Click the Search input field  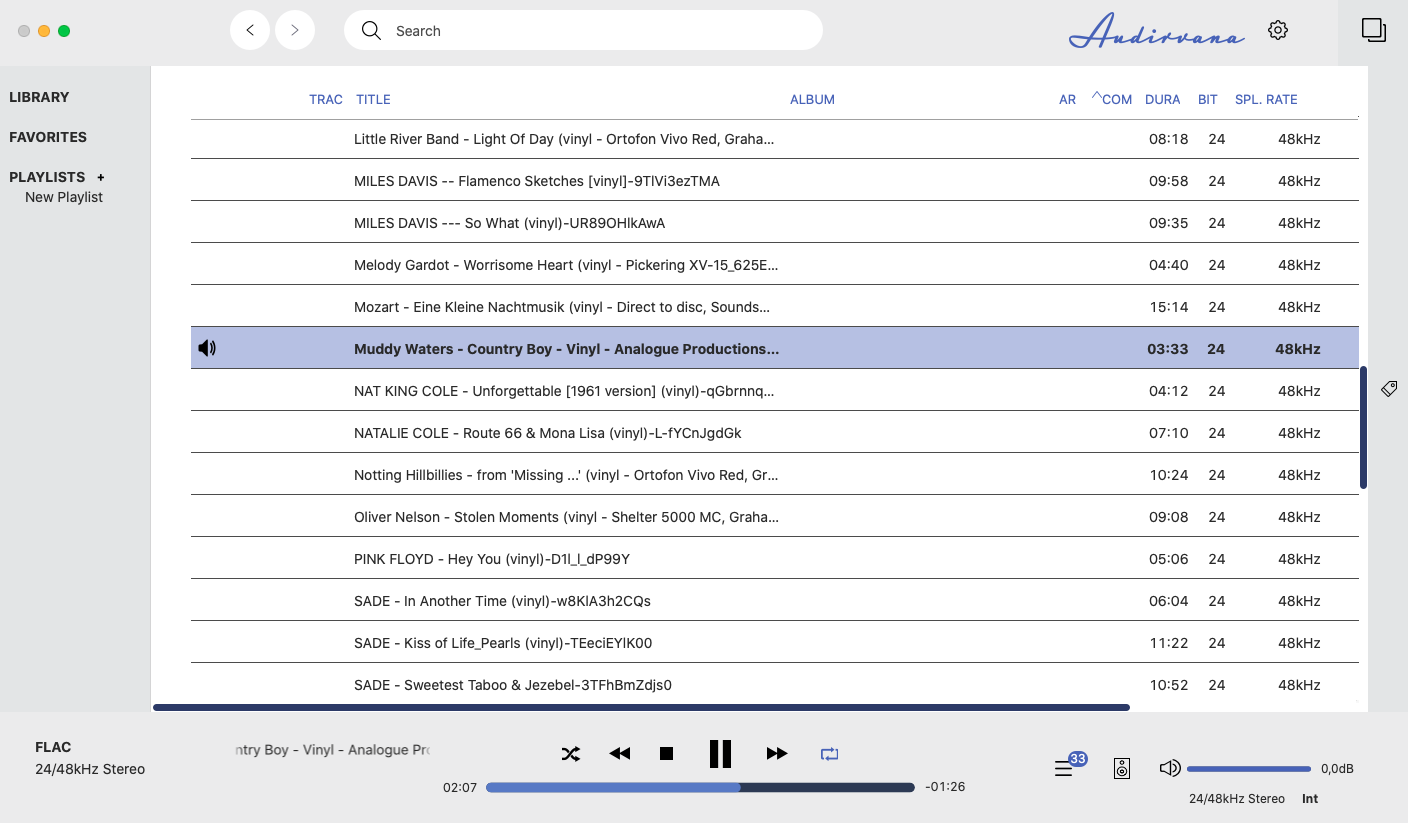(x=583, y=30)
